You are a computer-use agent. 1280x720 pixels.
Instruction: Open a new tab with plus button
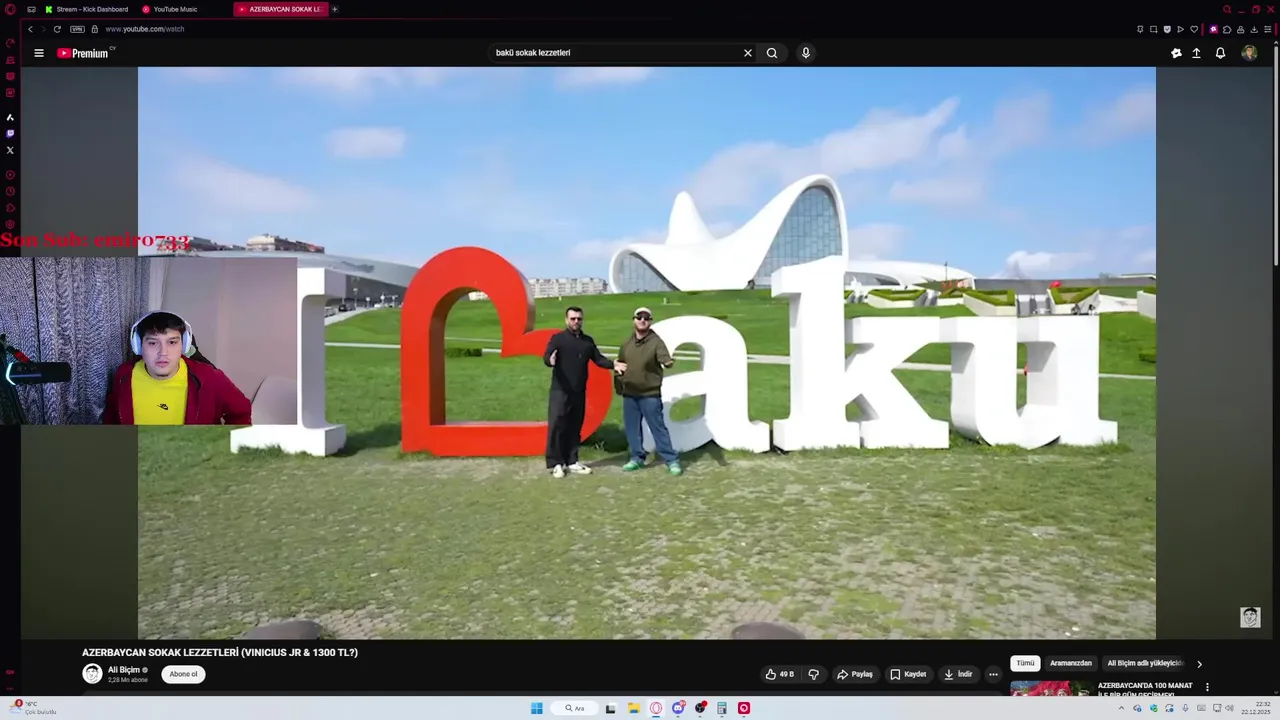point(335,9)
